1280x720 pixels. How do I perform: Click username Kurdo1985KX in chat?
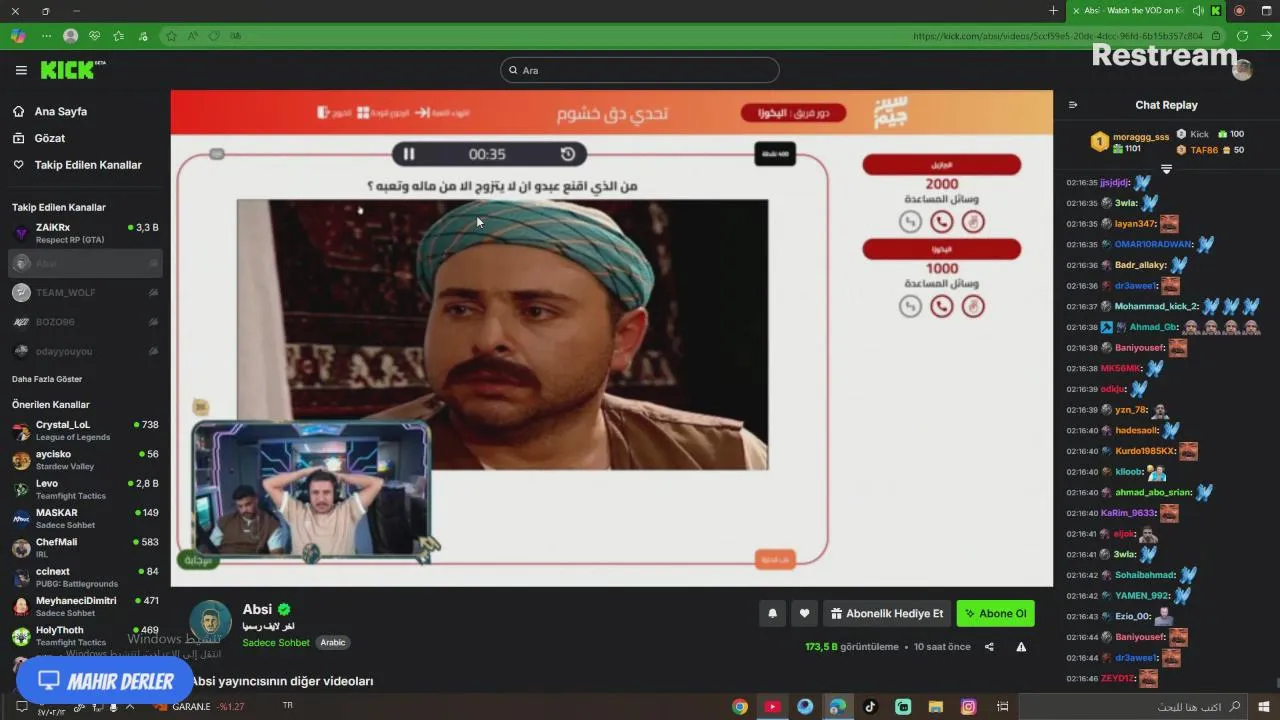click(x=1145, y=451)
